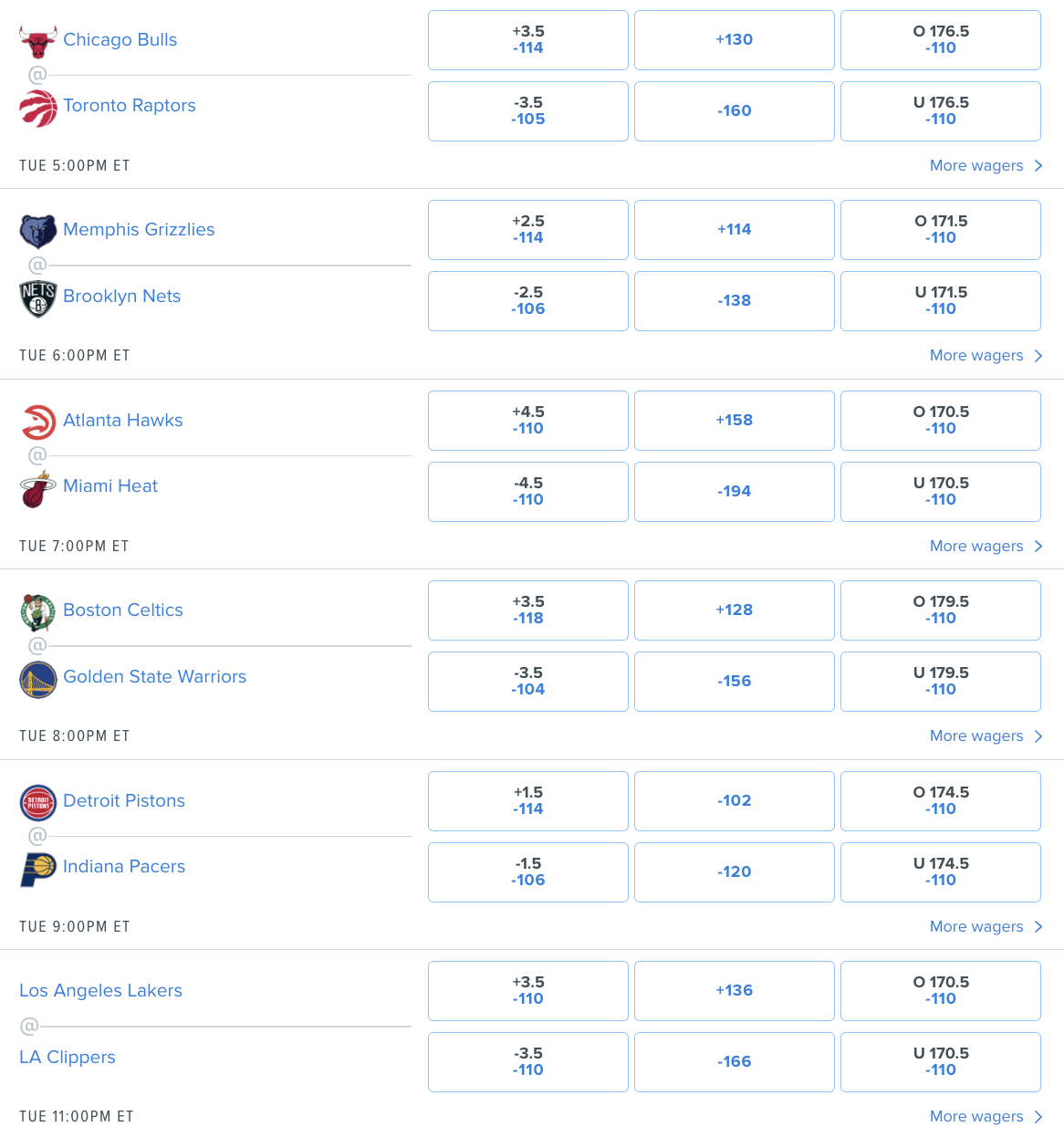1064x1137 pixels.
Task: Click the Toronto Raptors logo icon
Action: [x=38, y=108]
